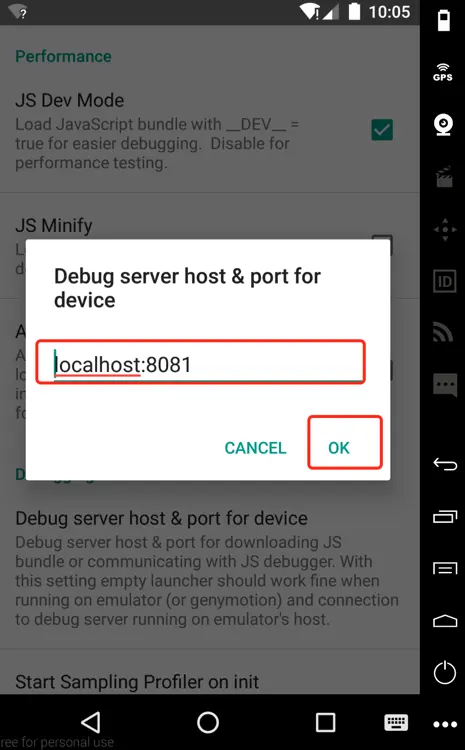Open the SMS message bubble icon

click(445, 384)
